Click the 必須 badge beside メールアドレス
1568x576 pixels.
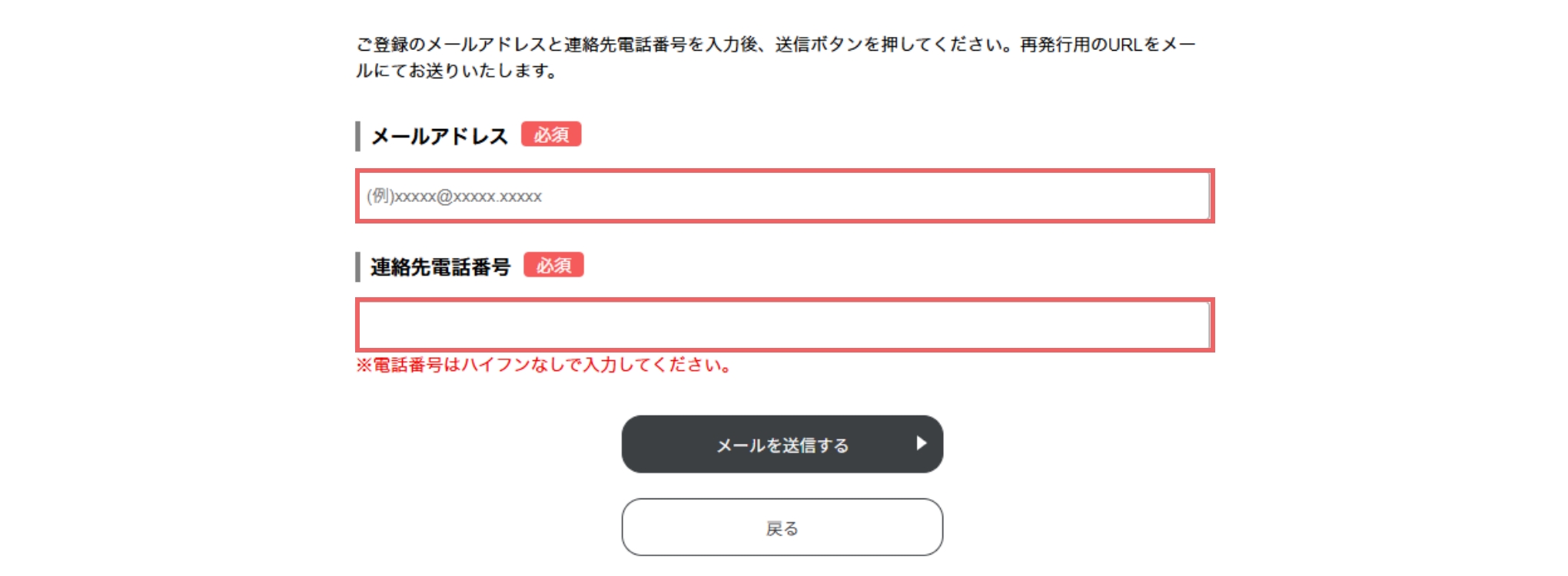(x=551, y=134)
